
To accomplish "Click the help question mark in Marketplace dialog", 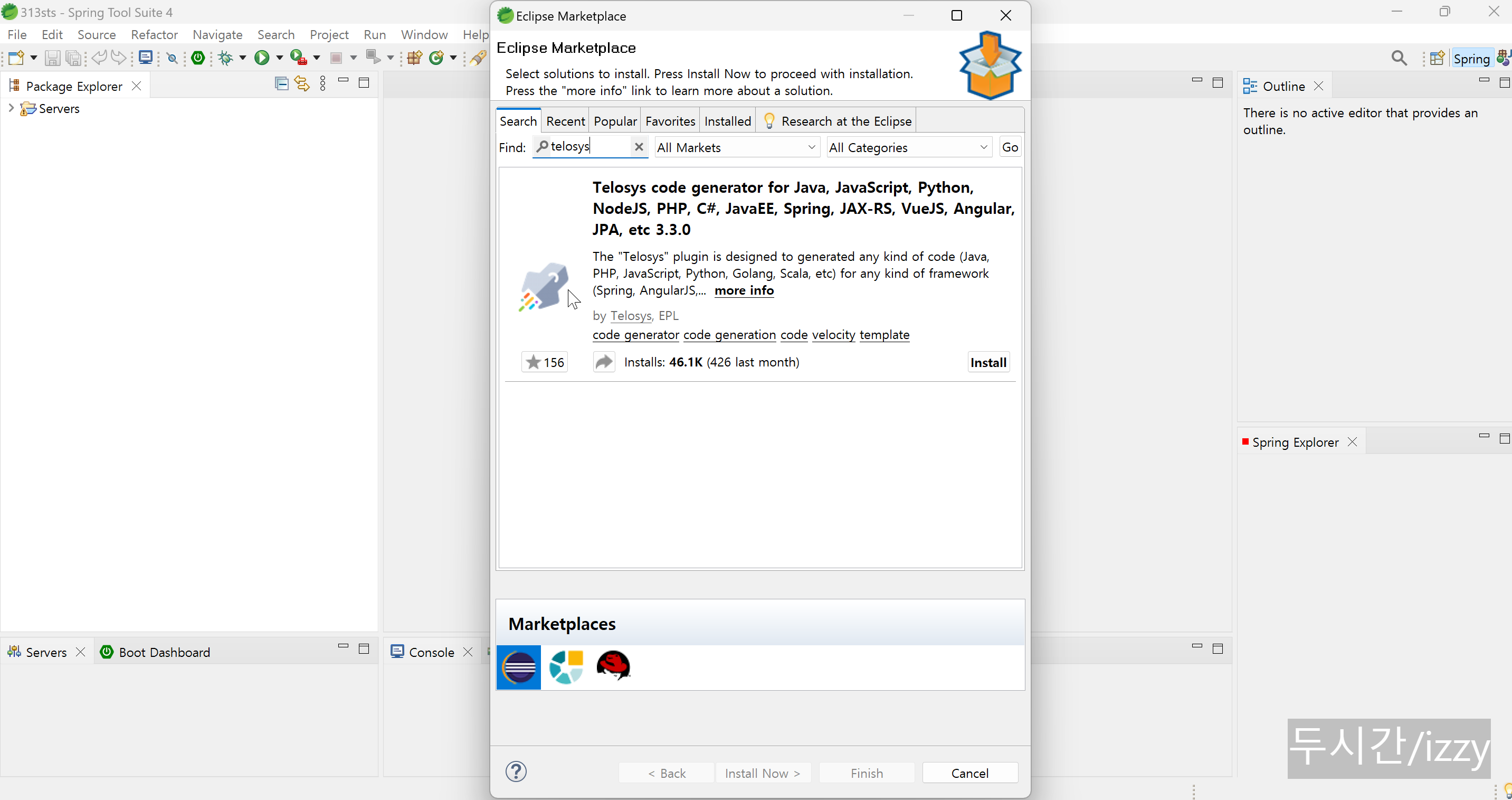I will (x=516, y=772).
